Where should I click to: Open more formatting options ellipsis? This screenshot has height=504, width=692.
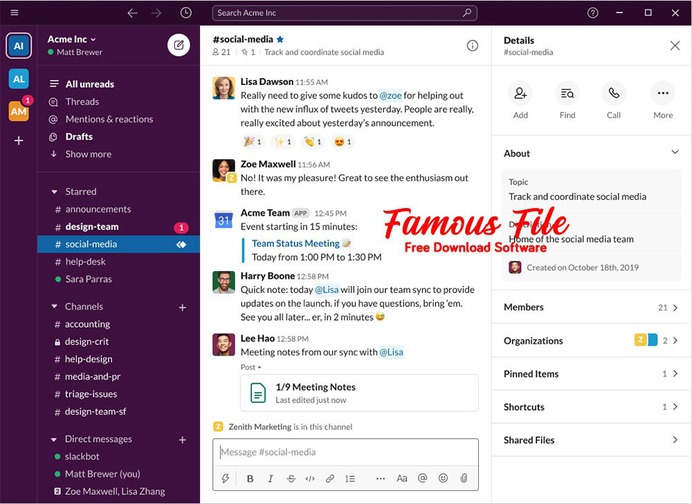(x=380, y=478)
